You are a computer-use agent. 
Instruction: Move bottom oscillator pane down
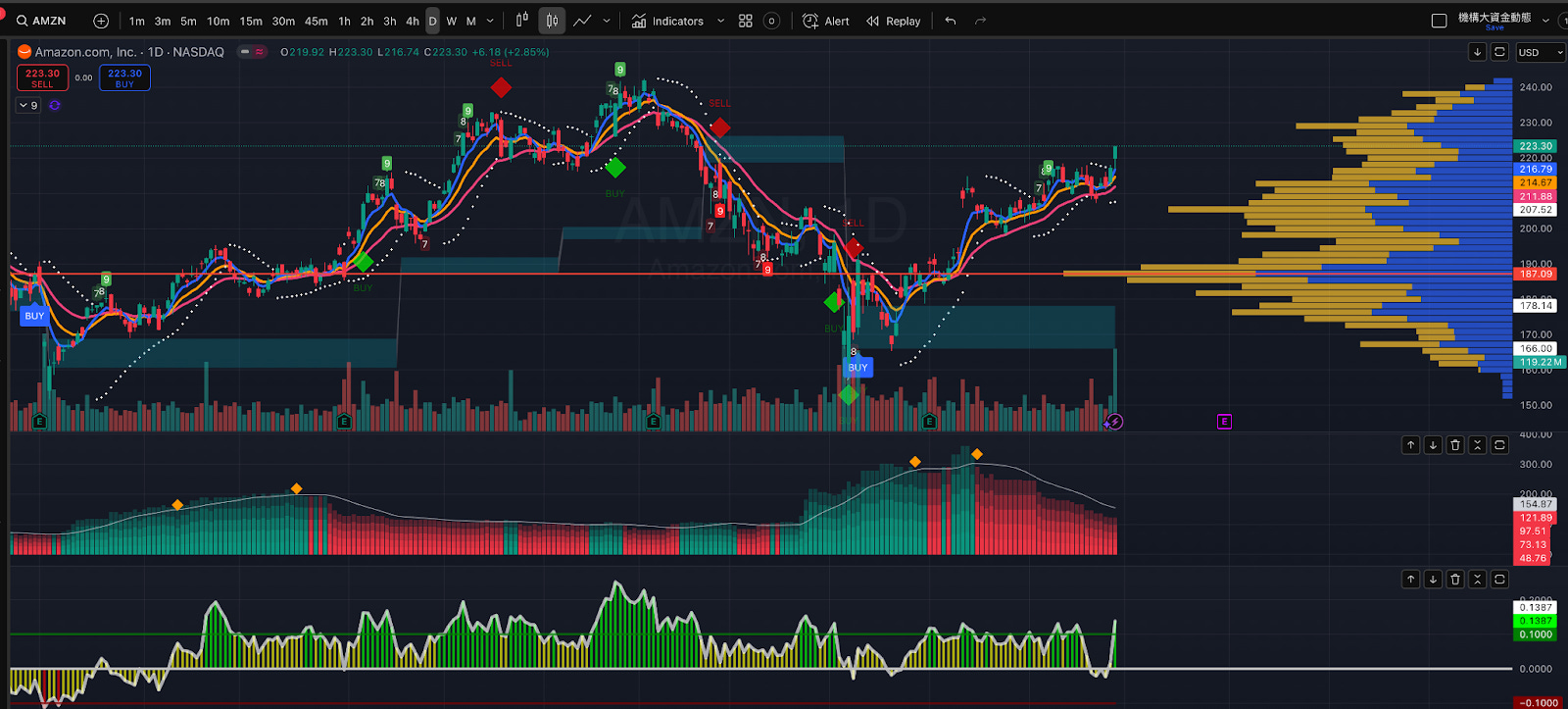pyautogui.click(x=1433, y=580)
